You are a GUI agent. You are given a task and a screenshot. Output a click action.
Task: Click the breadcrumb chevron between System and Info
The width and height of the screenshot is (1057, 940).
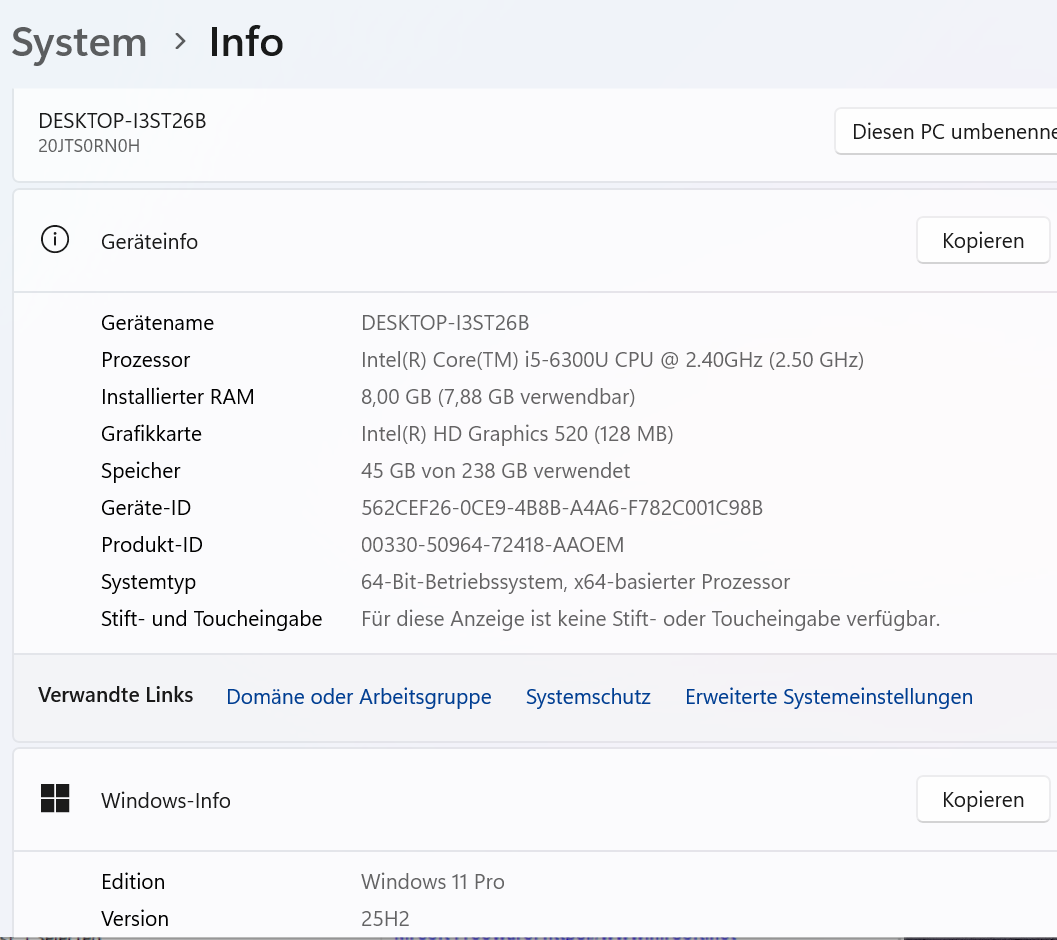pos(179,42)
